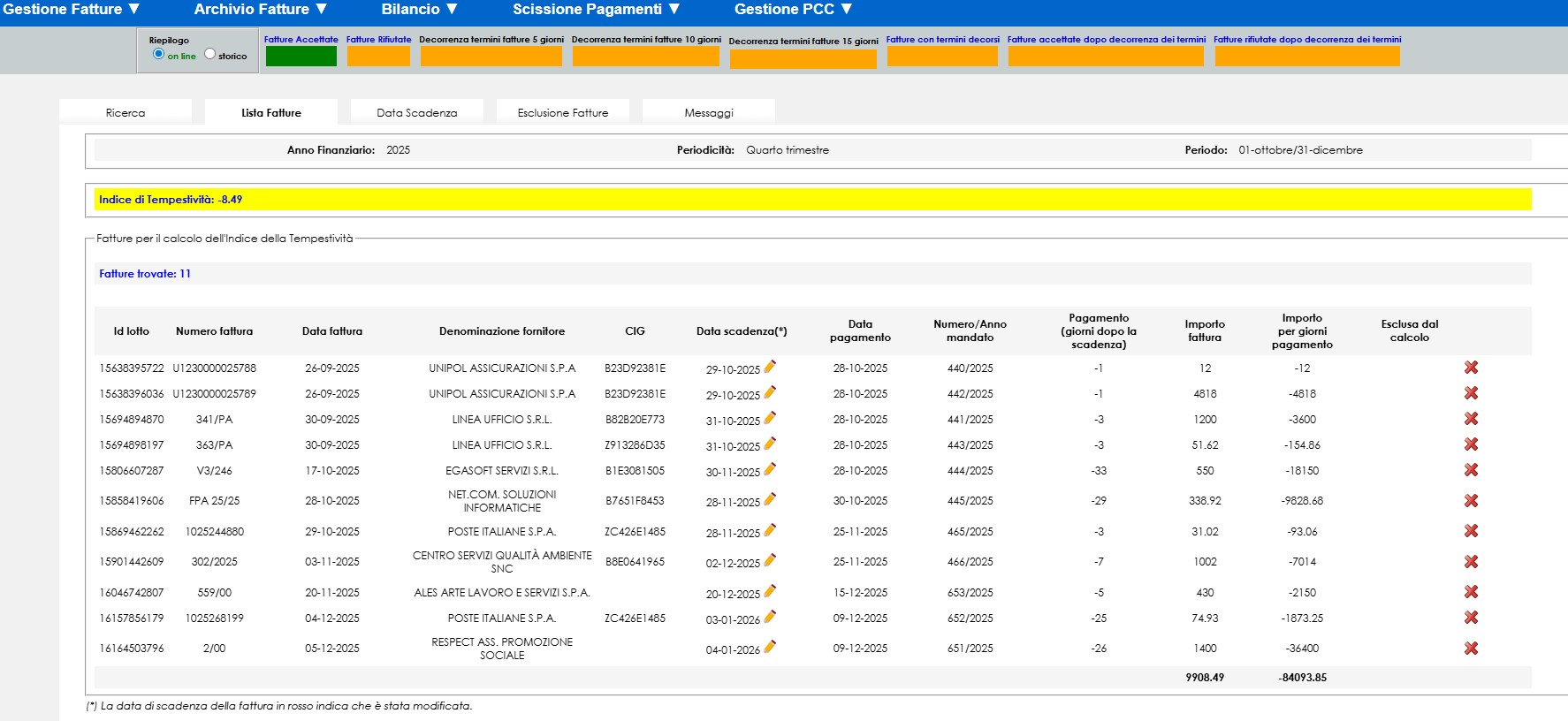
Task: Click pencil icon beside due date 04-01-2026
Action: tap(770, 647)
